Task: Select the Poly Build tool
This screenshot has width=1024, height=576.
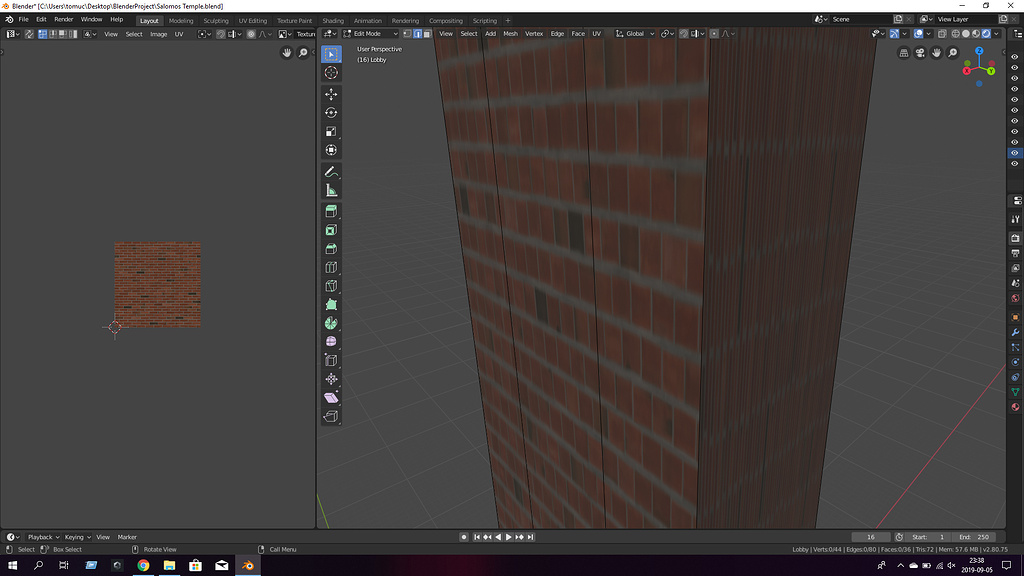Action: [331, 304]
